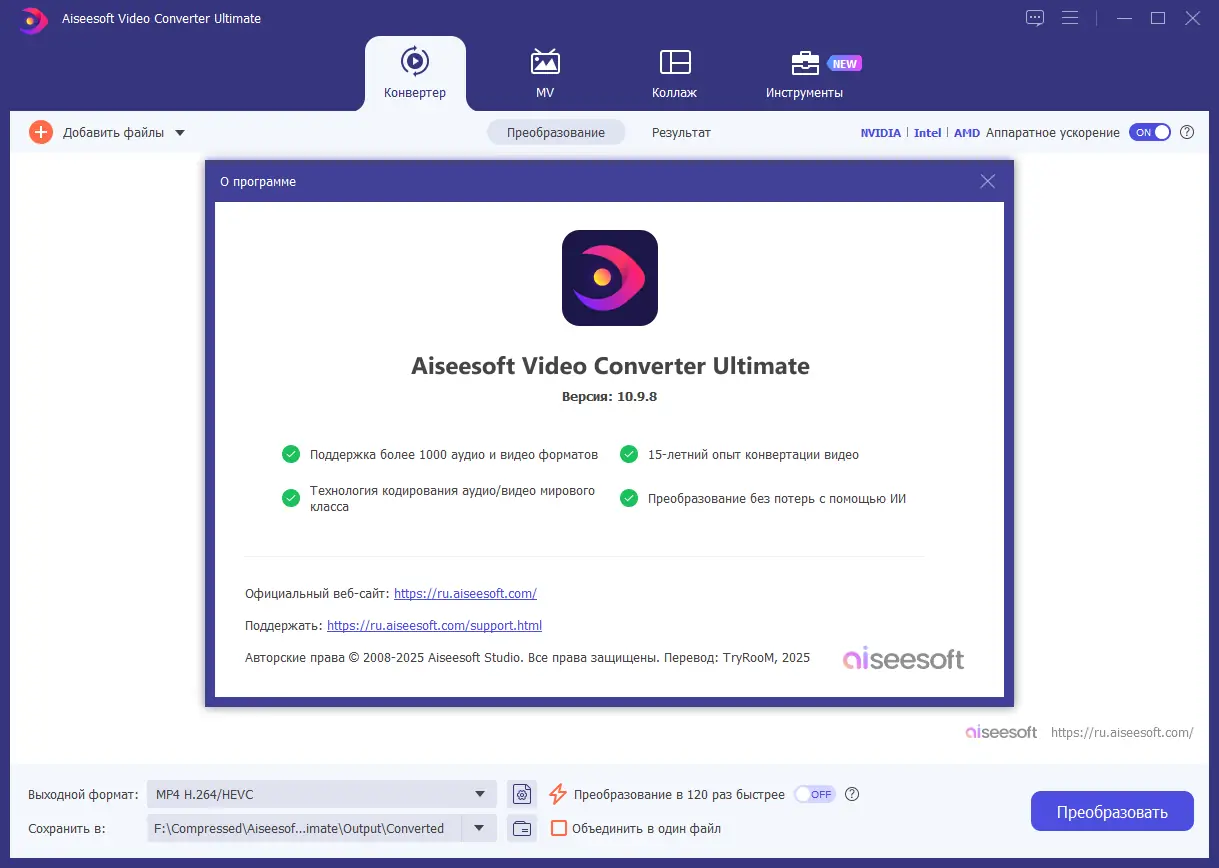The image size is (1219, 868).
Task: Enable Объединить в один файл checkbox
Action: [x=559, y=828]
